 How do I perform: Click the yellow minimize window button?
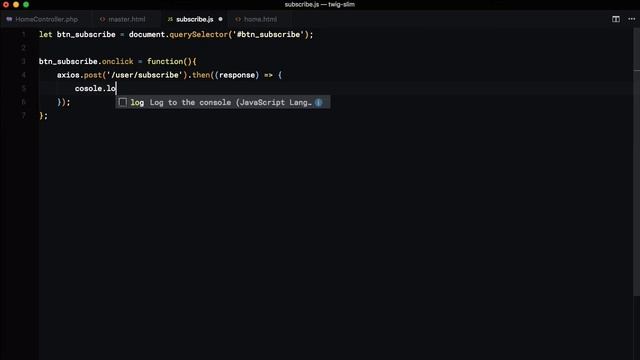click(16, 4)
